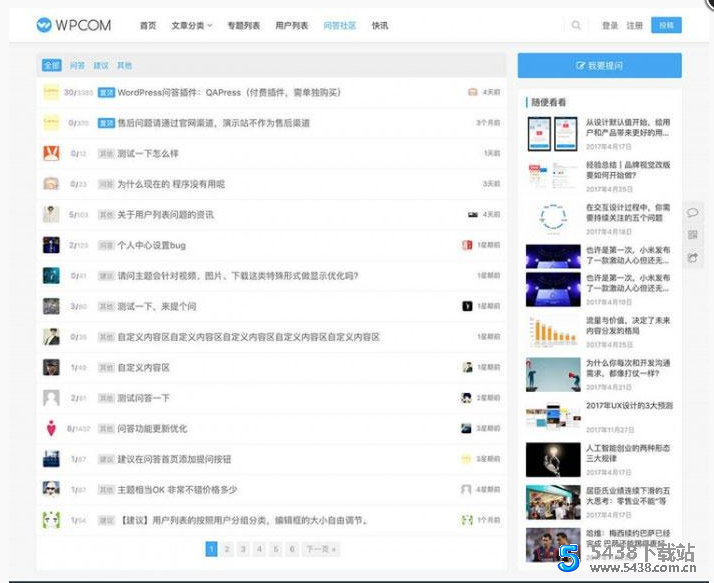Open question 【建议】用户列表的按照用户分组分类
Viewport: 714px width, 583px height.
click(245, 520)
